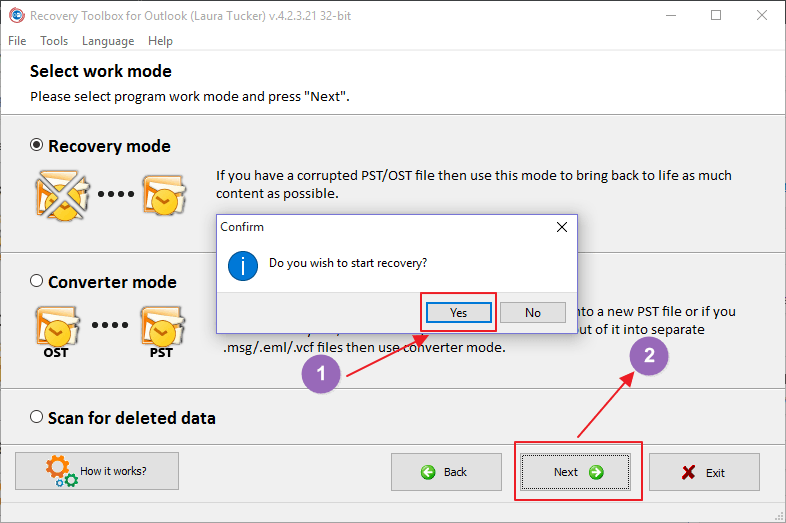
Task: Click the red X icon on Exit
Action: coord(688,472)
